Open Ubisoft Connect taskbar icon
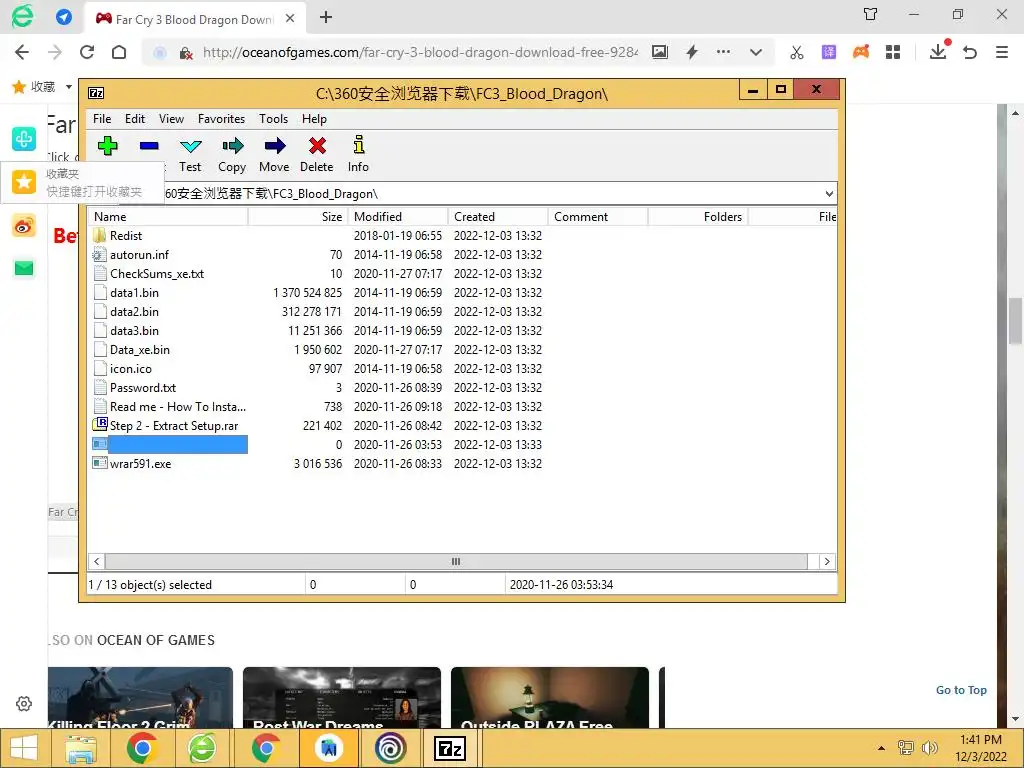Image resolution: width=1024 pixels, height=768 pixels. tap(391, 748)
